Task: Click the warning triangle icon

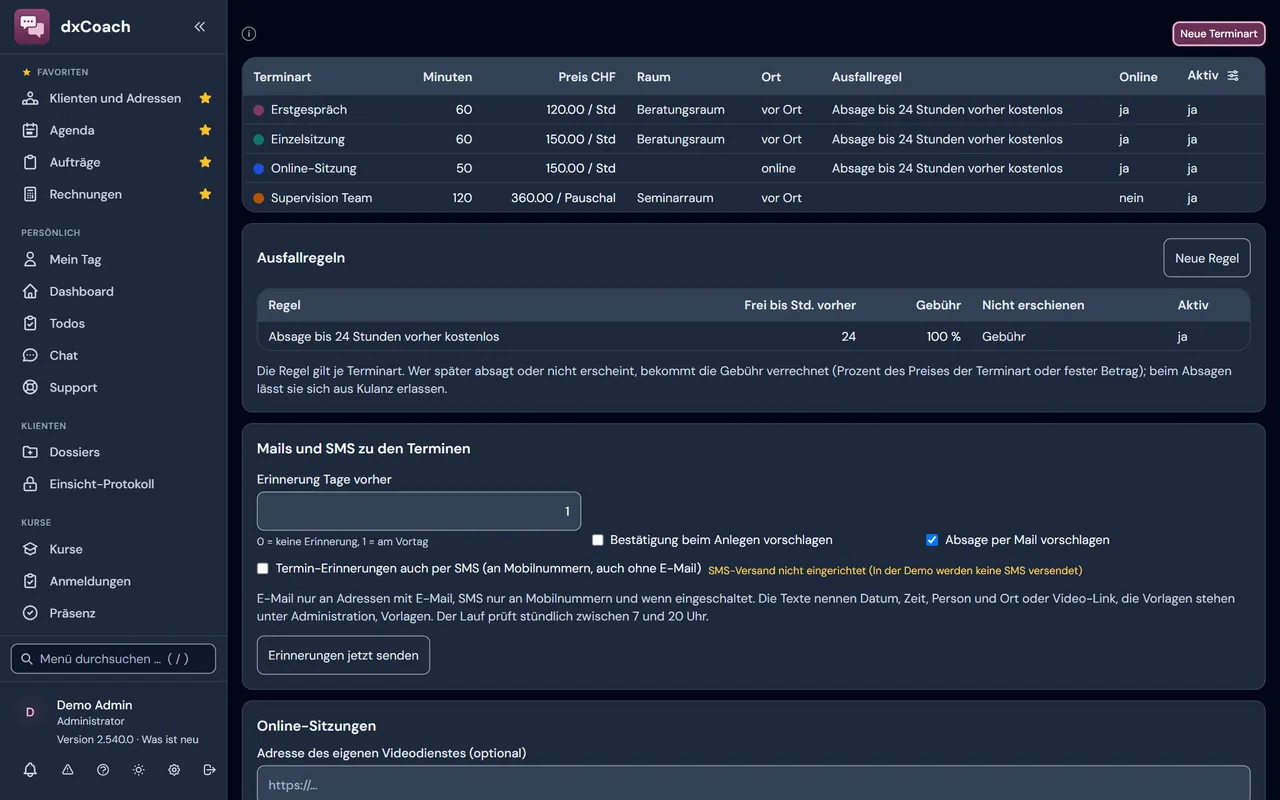Action: 68,770
